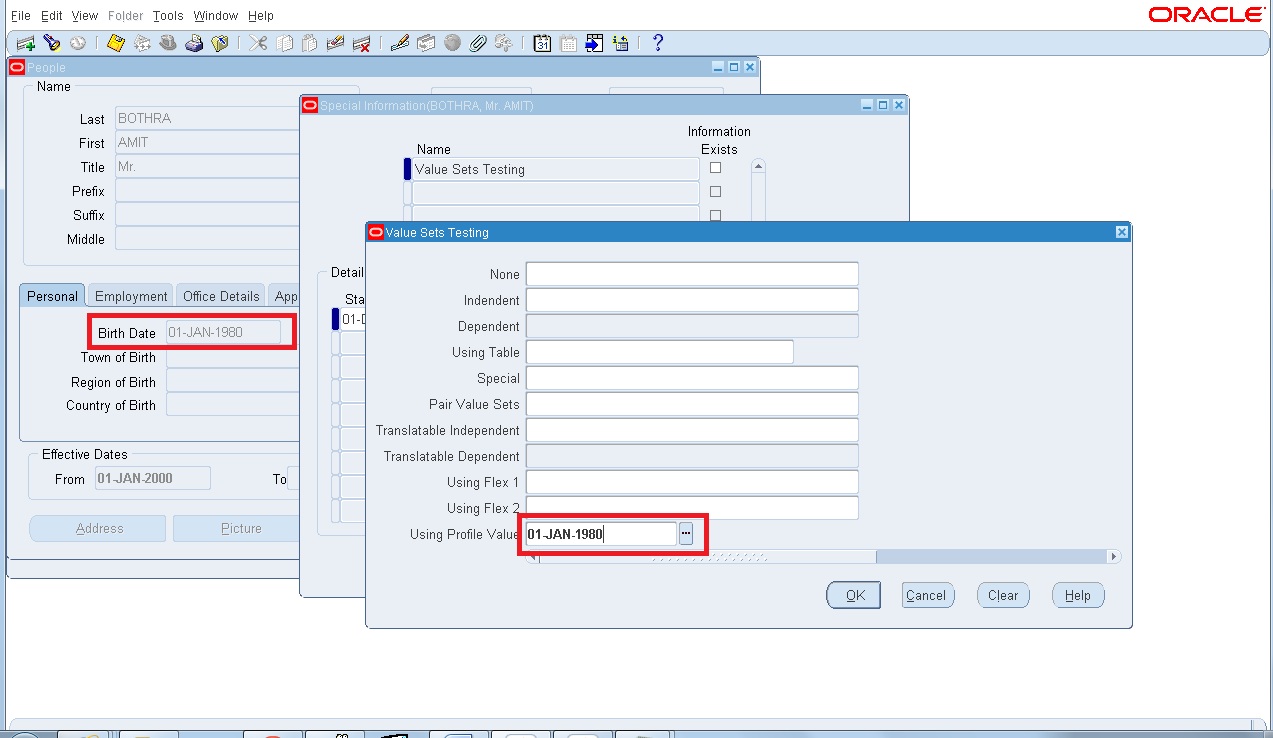Open the Tools menu
Viewport: 1273px width, 738px height.
tap(167, 15)
